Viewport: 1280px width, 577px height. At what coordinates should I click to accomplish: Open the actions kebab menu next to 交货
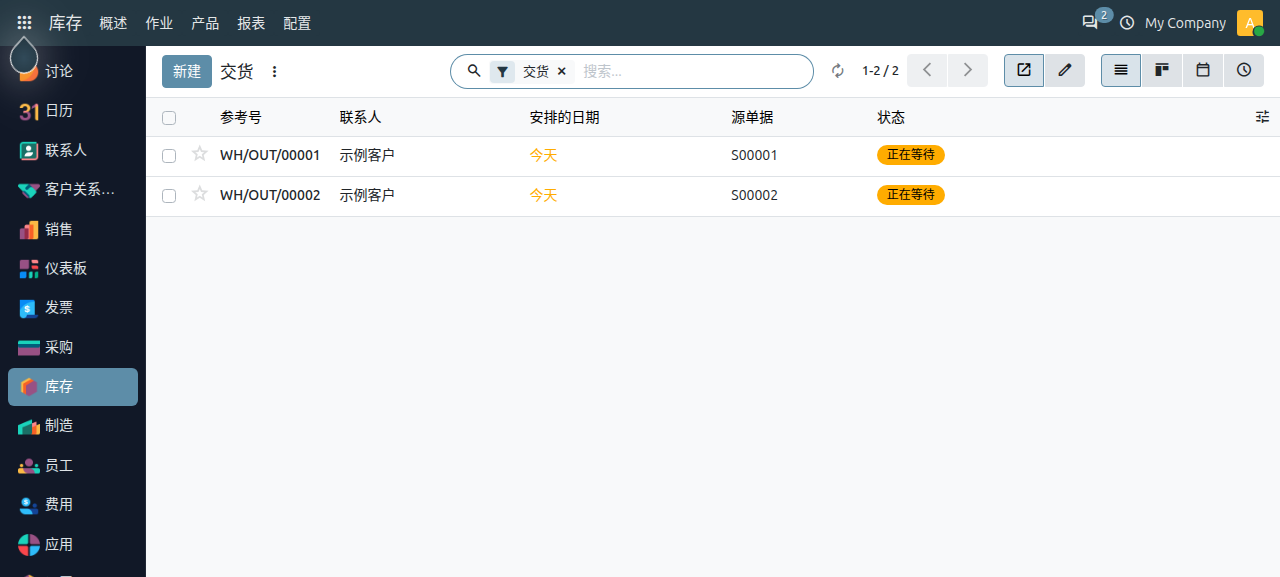(x=275, y=71)
